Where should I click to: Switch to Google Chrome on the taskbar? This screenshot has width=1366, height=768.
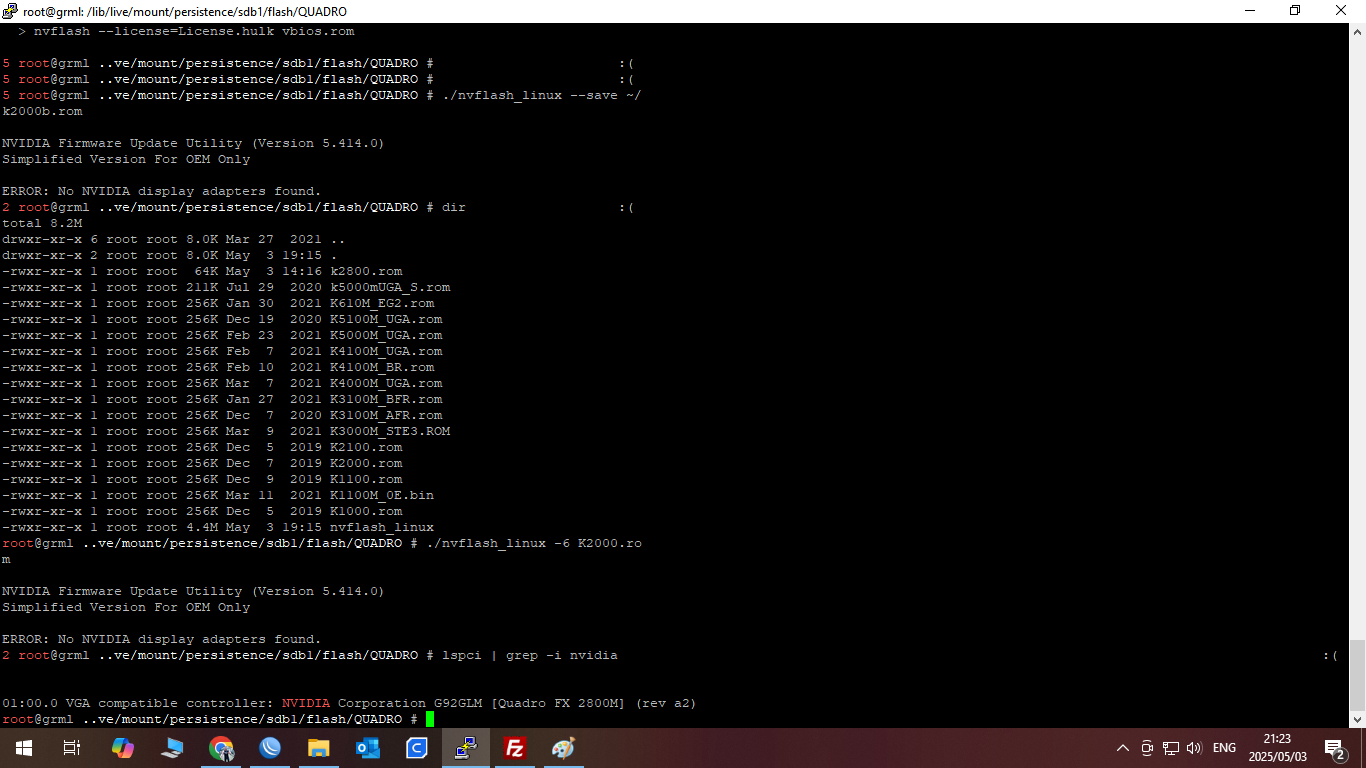(x=221, y=748)
